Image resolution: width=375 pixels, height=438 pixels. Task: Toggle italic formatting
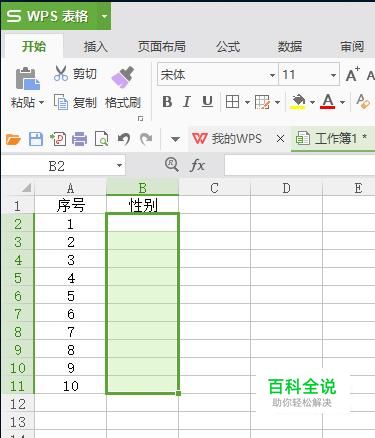pyautogui.click(x=187, y=102)
